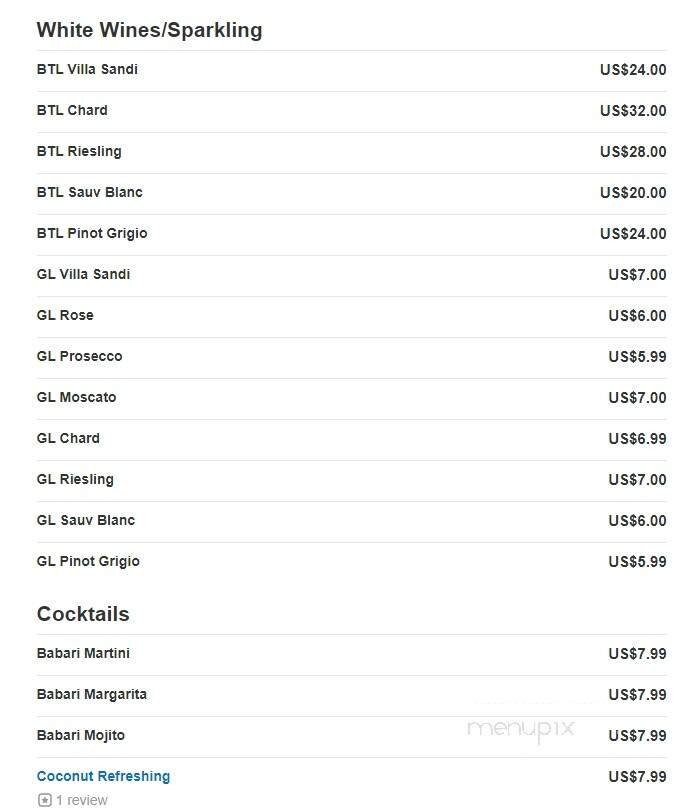Screen dimensions: 700x811
Task: Click the 1 review text
Action: 82,800
